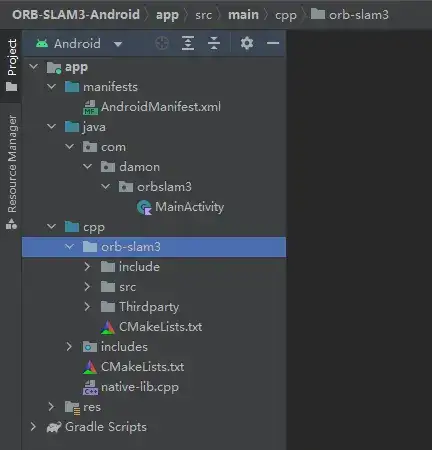Click the include folder icon

coord(108,267)
